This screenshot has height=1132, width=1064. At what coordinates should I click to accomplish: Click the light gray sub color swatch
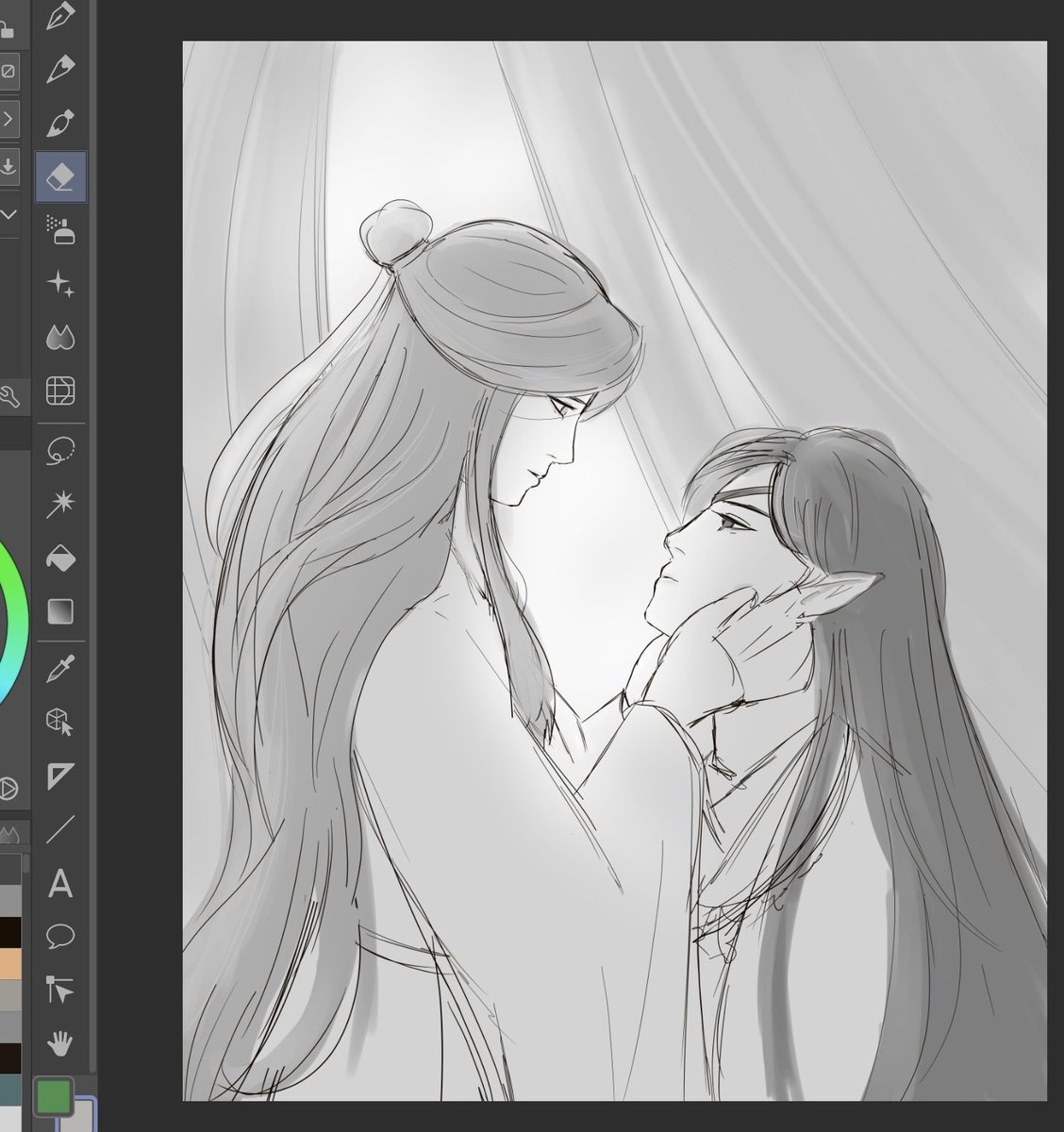point(83,1118)
